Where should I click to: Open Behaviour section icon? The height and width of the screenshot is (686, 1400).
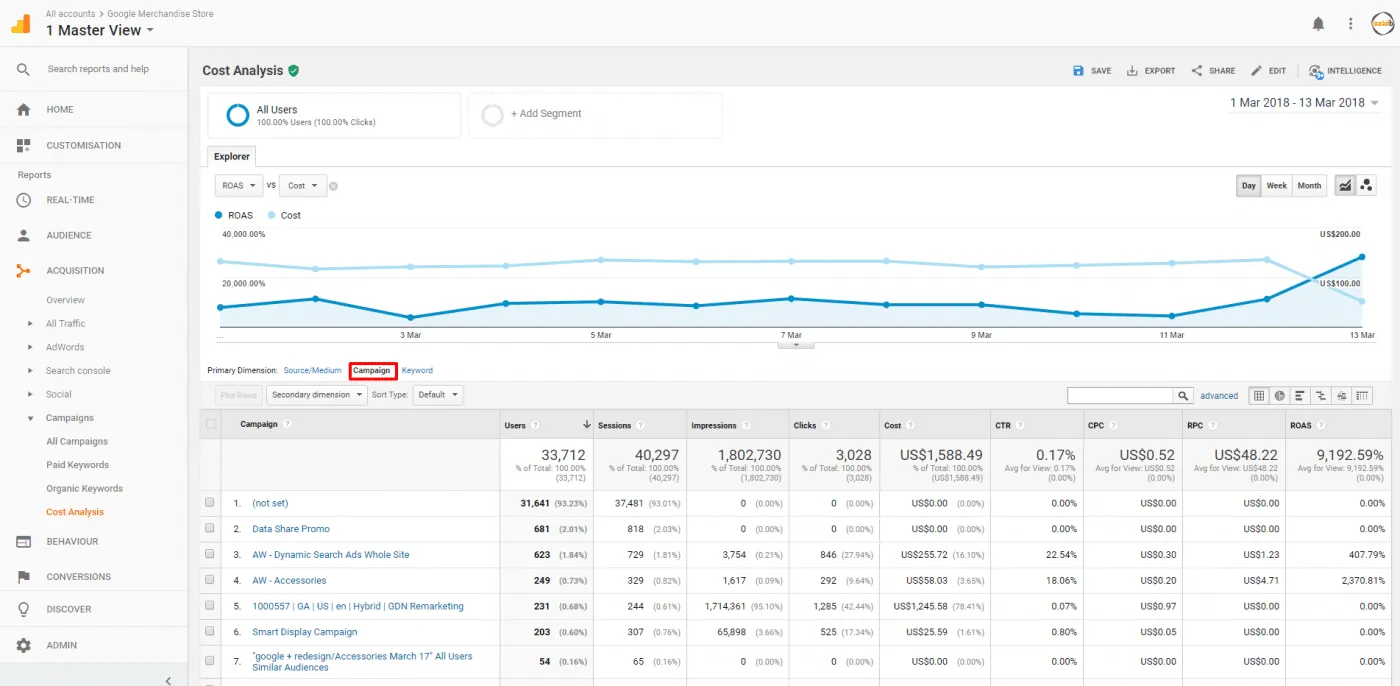tap(24, 542)
